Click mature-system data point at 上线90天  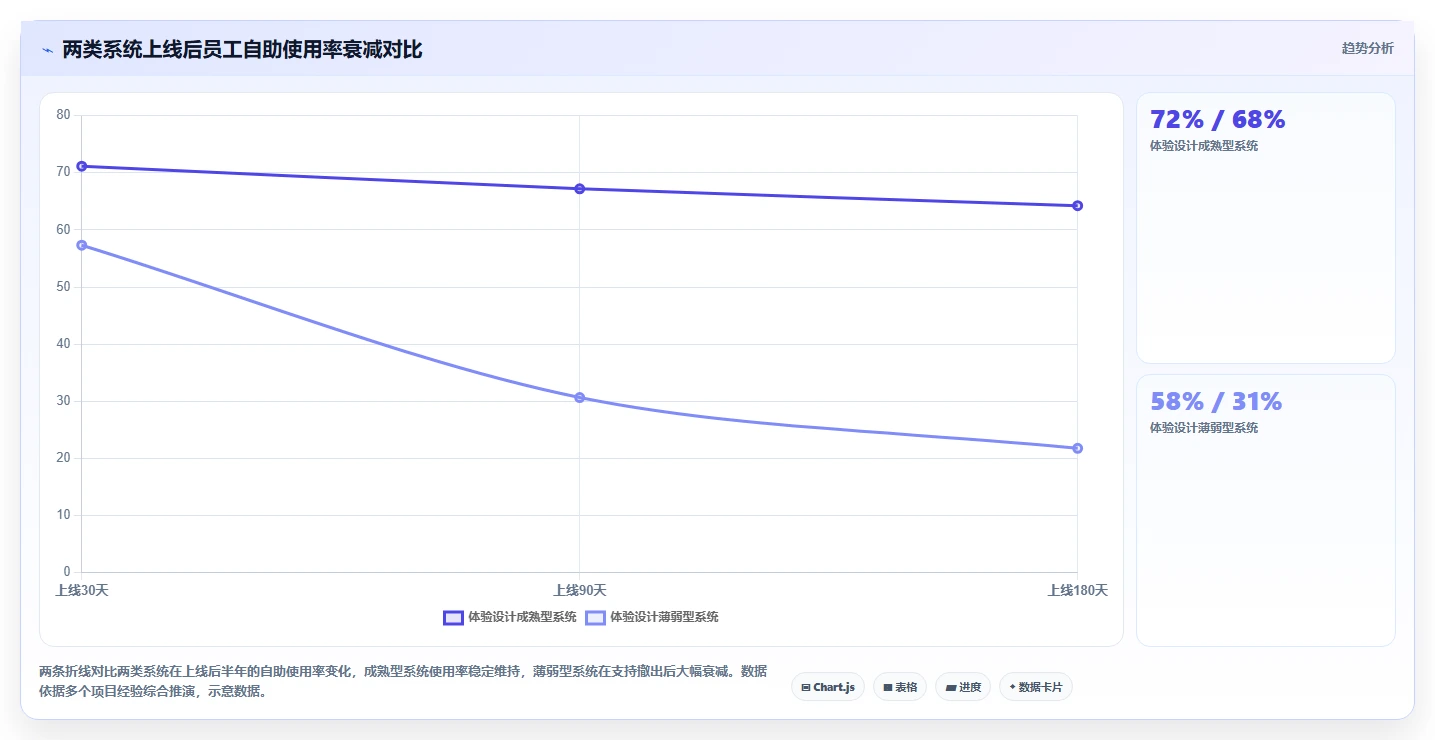point(579,189)
